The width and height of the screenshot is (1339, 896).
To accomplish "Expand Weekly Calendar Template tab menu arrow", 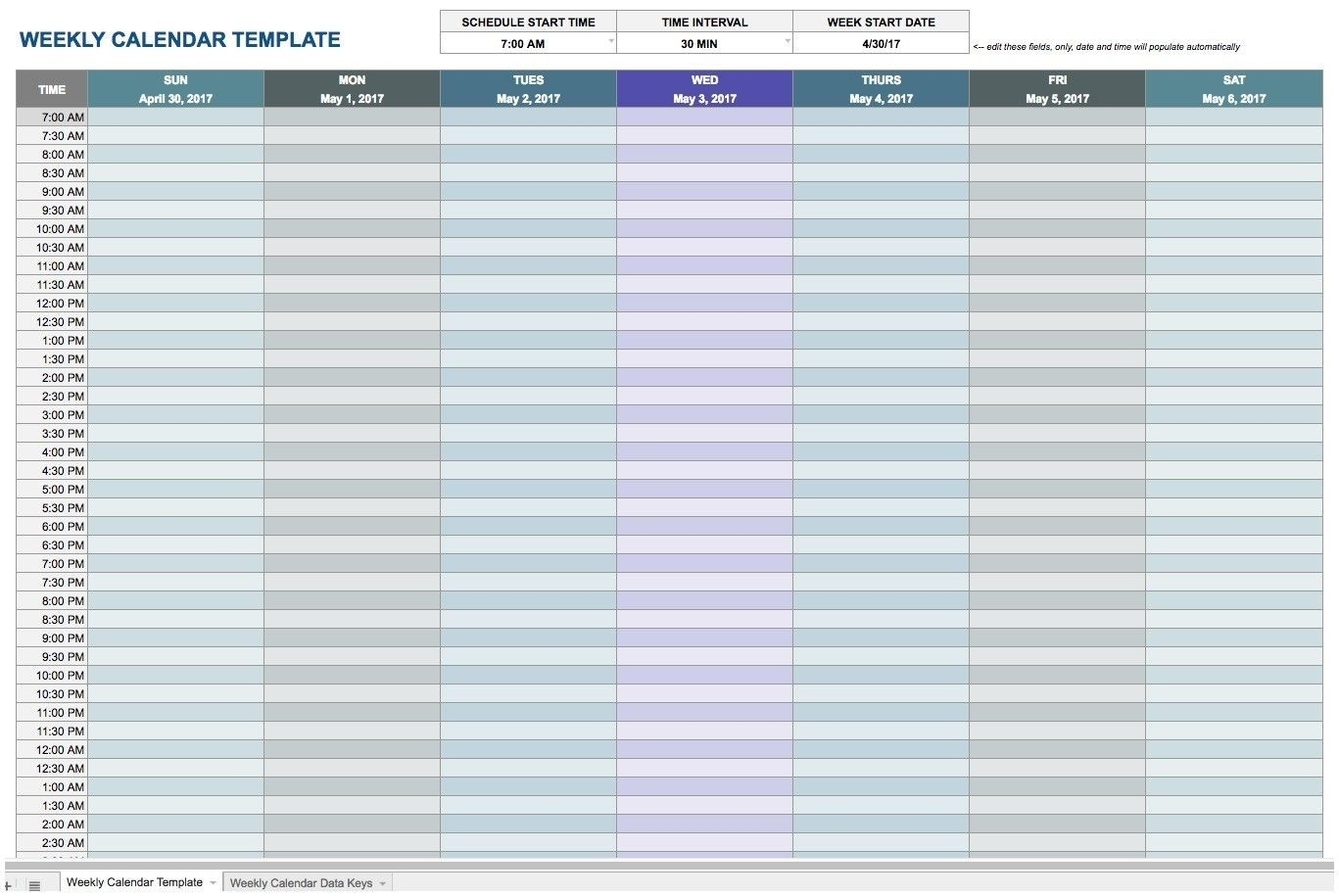I will coord(213,883).
